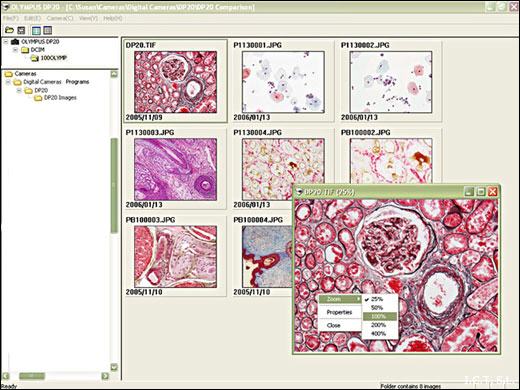Select 50% zoom option
This screenshot has height=390, width=520.
tap(380, 308)
